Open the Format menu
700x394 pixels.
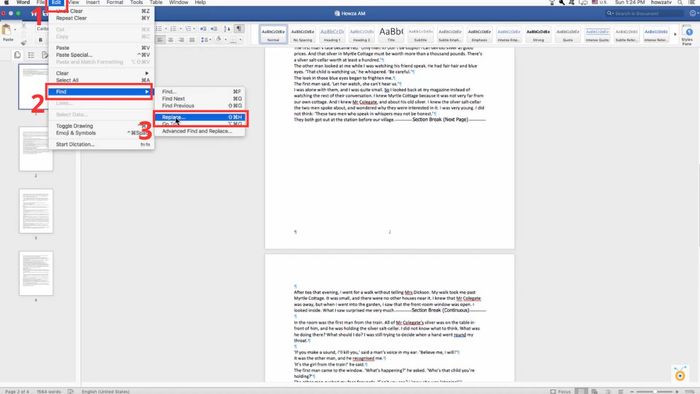coord(115,3)
